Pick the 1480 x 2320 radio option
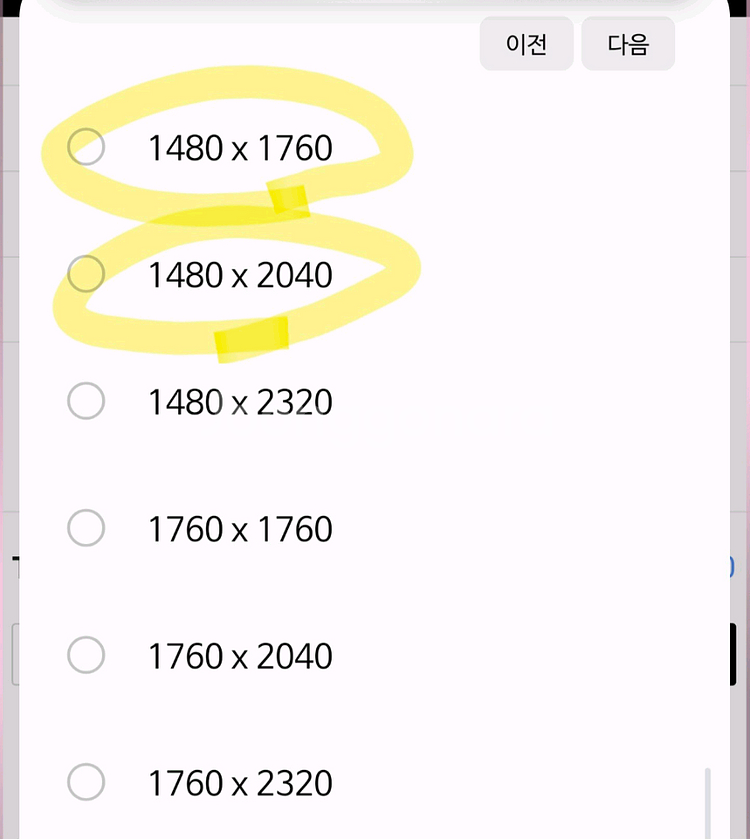 point(86,401)
